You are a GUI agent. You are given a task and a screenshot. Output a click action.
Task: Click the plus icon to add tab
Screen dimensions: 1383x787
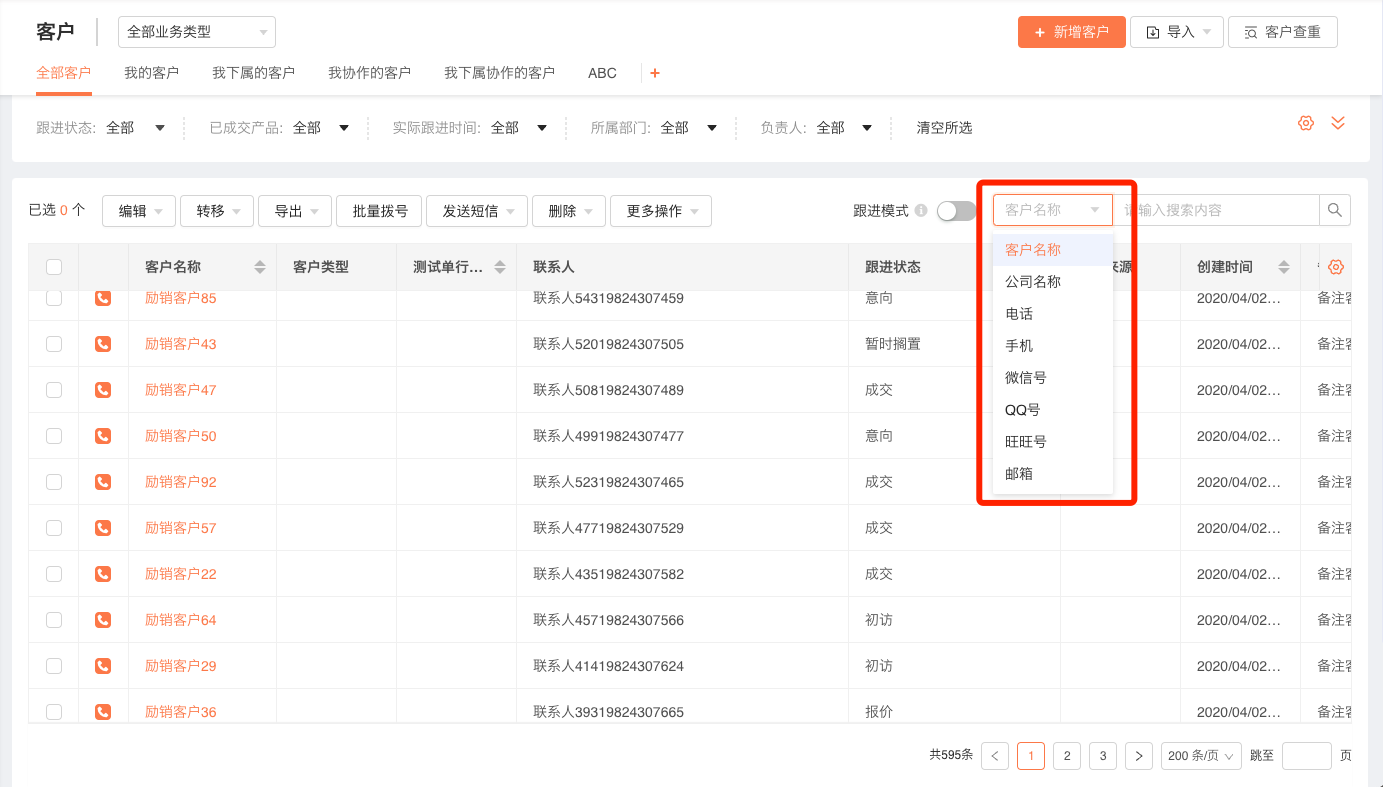point(655,73)
